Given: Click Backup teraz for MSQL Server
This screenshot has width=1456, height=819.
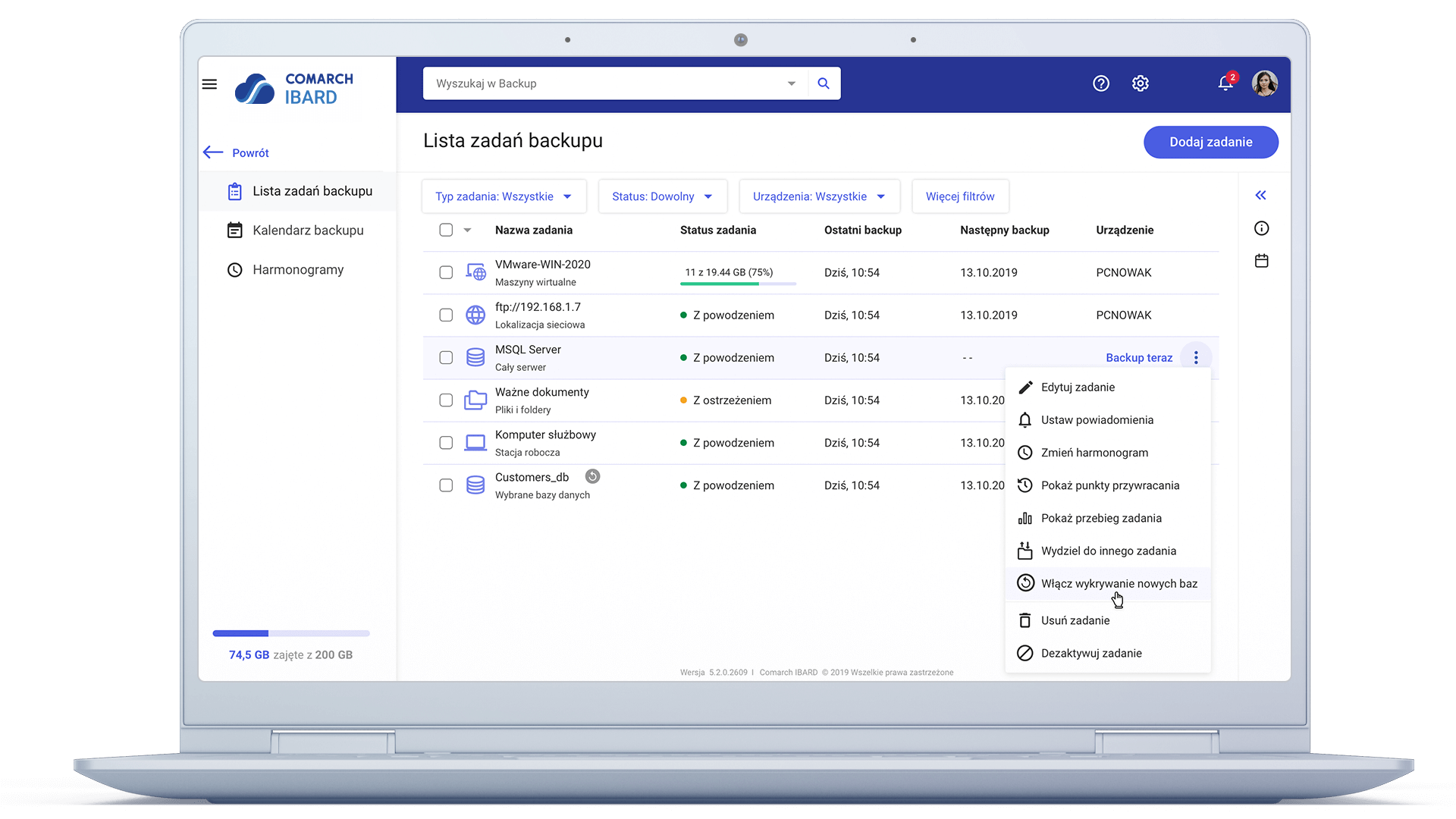Looking at the screenshot, I should point(1138,358).
